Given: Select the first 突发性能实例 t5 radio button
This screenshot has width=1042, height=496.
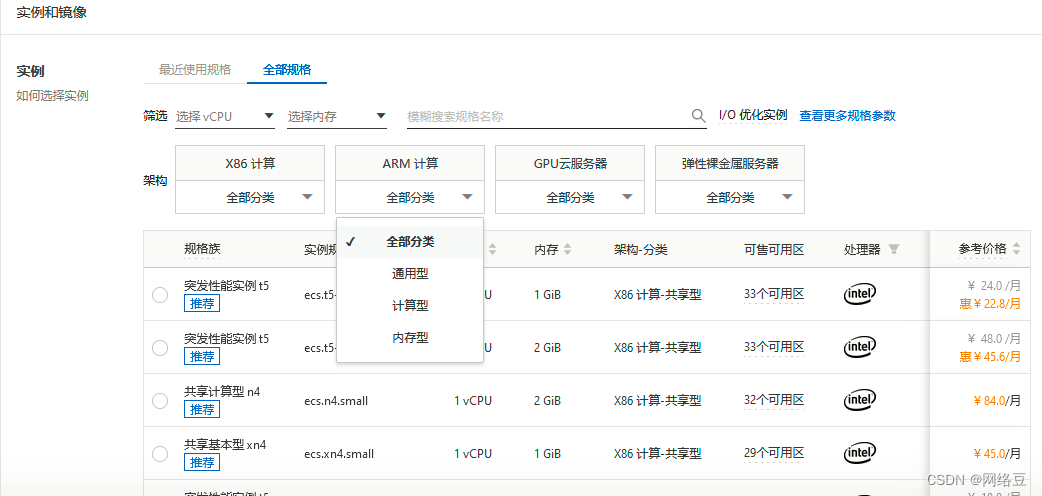Looking at the screenshot, I should (160, 294).
